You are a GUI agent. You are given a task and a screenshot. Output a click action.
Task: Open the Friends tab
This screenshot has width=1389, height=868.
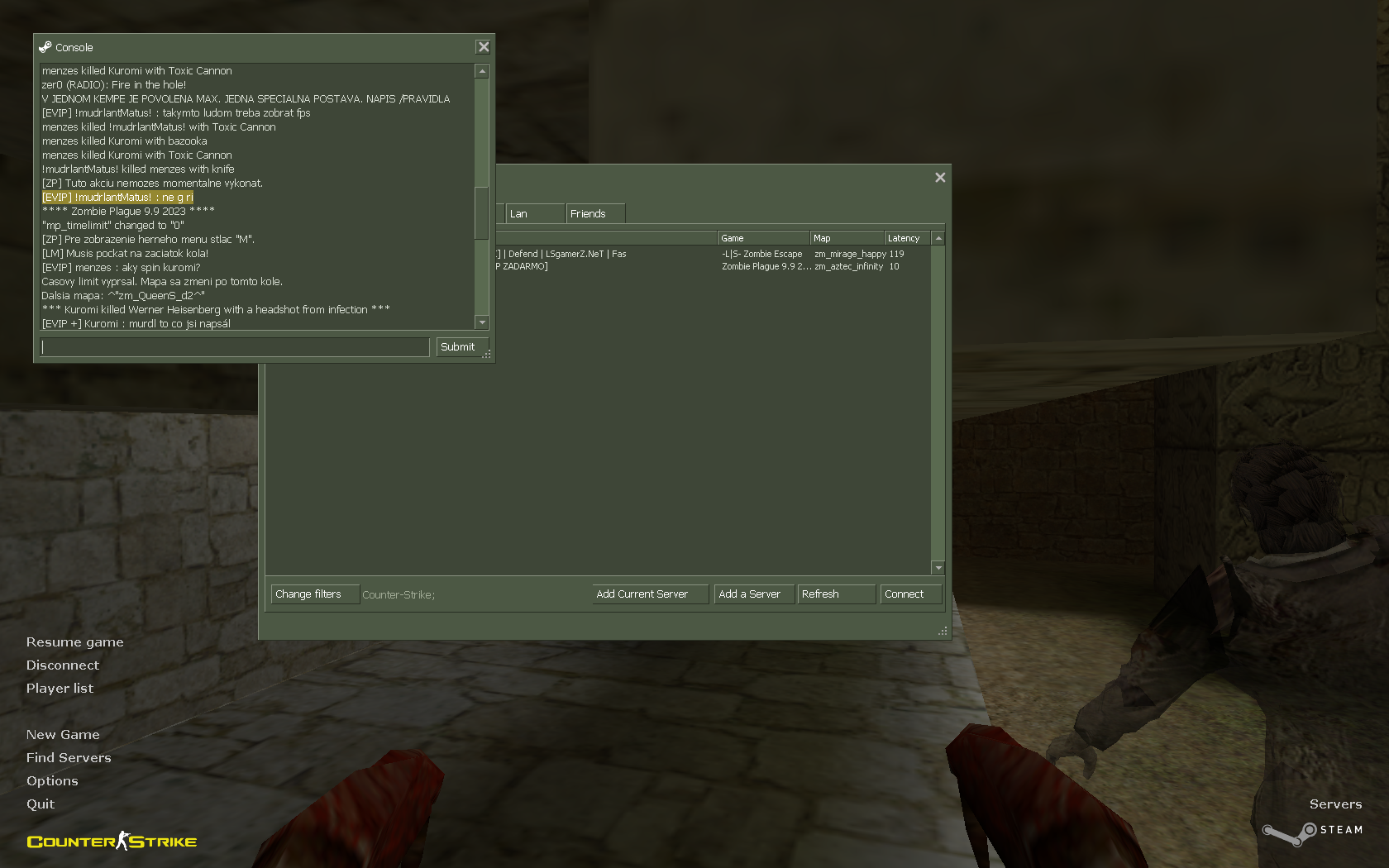pyautogui.click(x=594, y=214)
